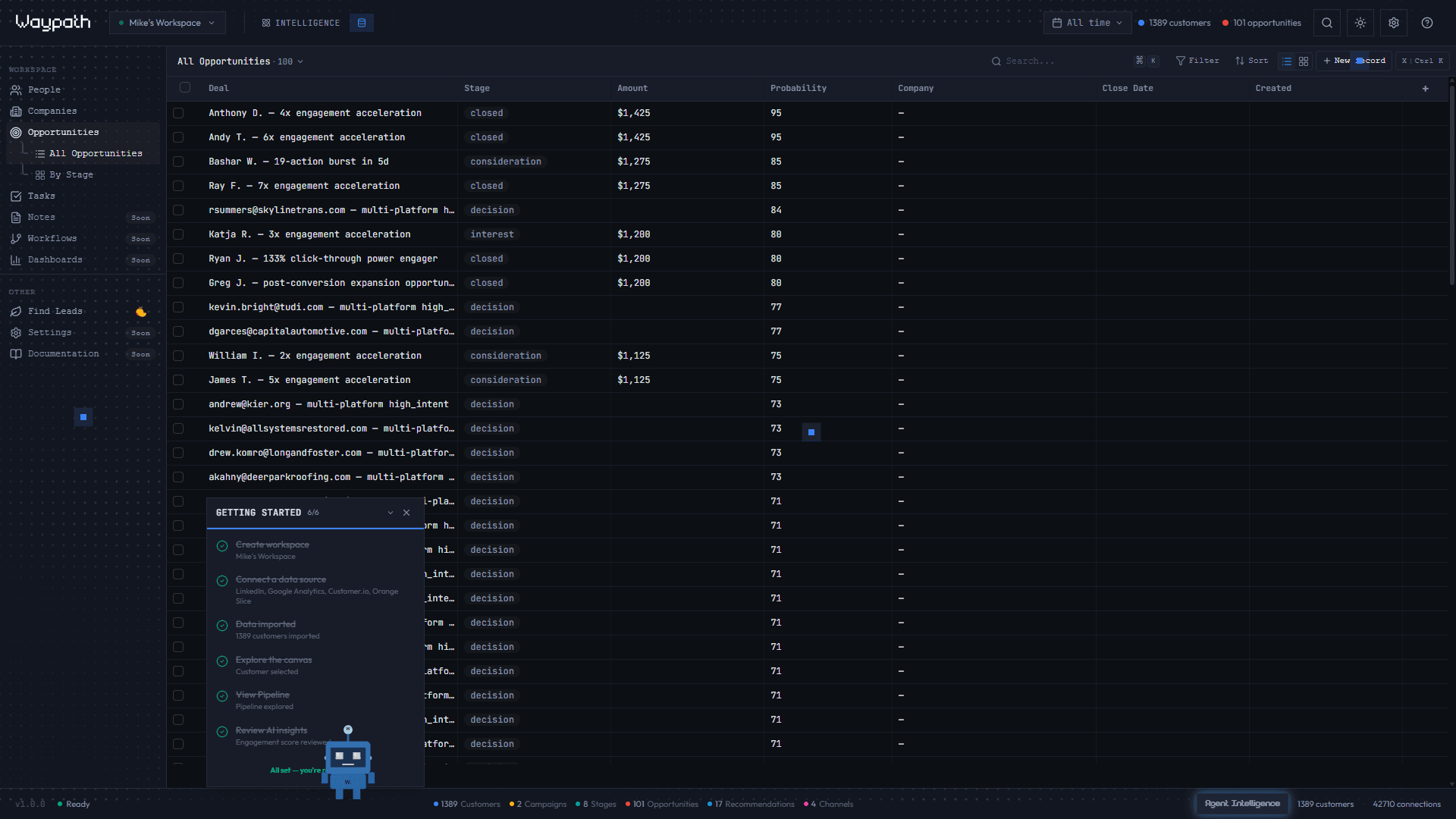Select all rows via header checkbox
Viewport: 1456px width, 819px height.
point(185,88)
